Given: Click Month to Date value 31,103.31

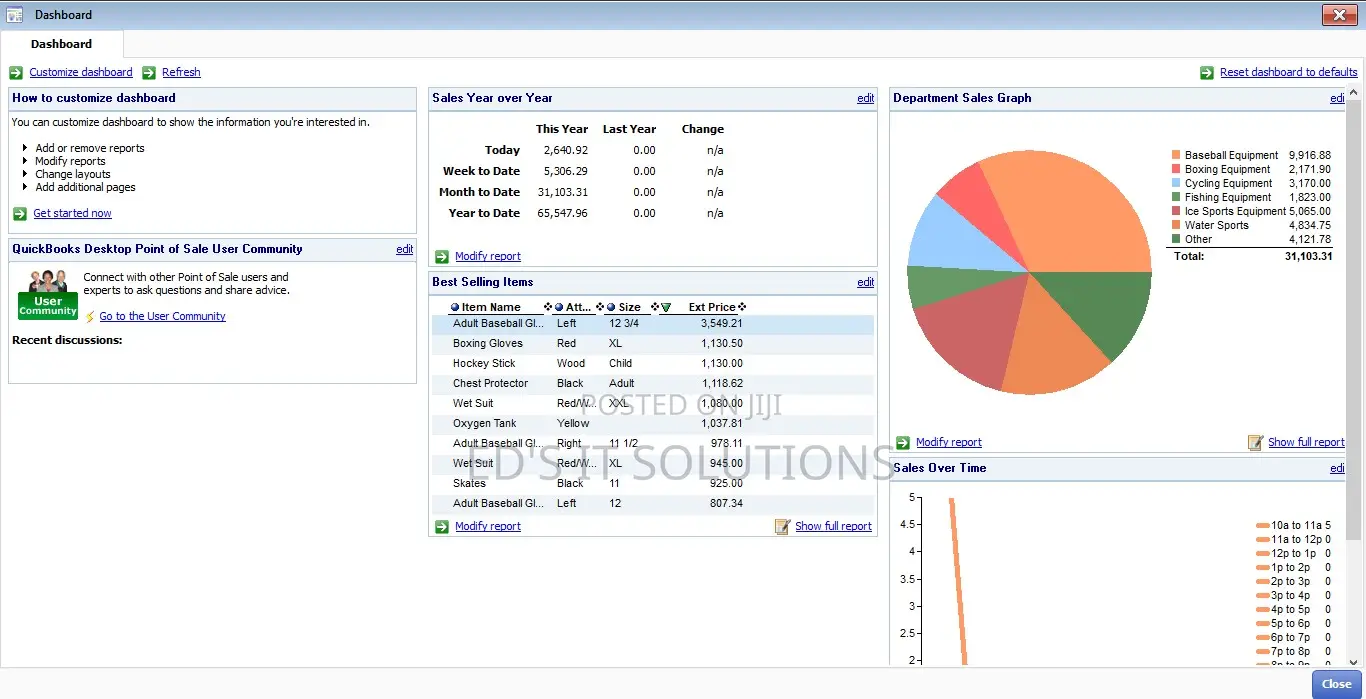Looking at the screenshot, I should point(562,192).
